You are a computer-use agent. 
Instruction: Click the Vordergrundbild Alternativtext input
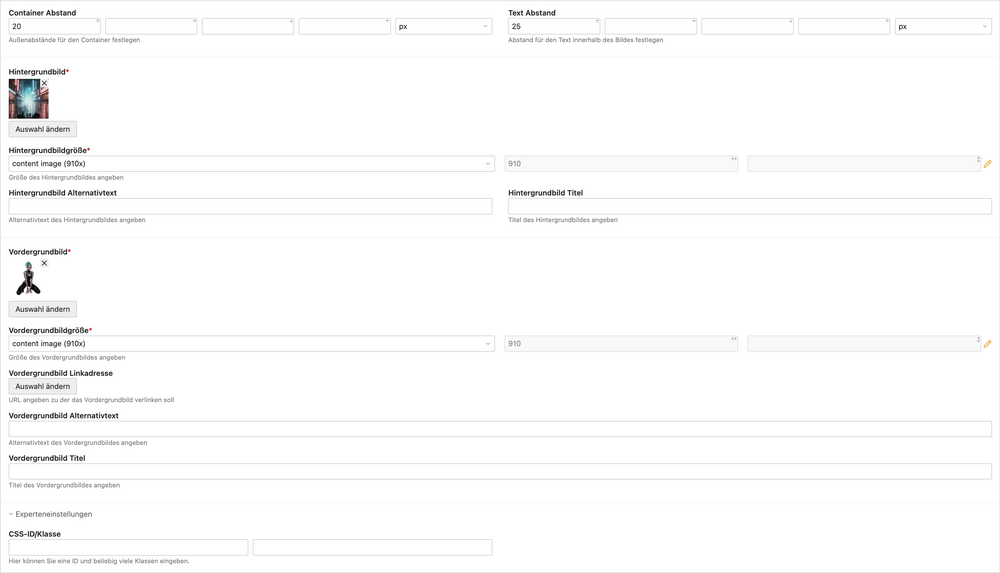(500, 429)
